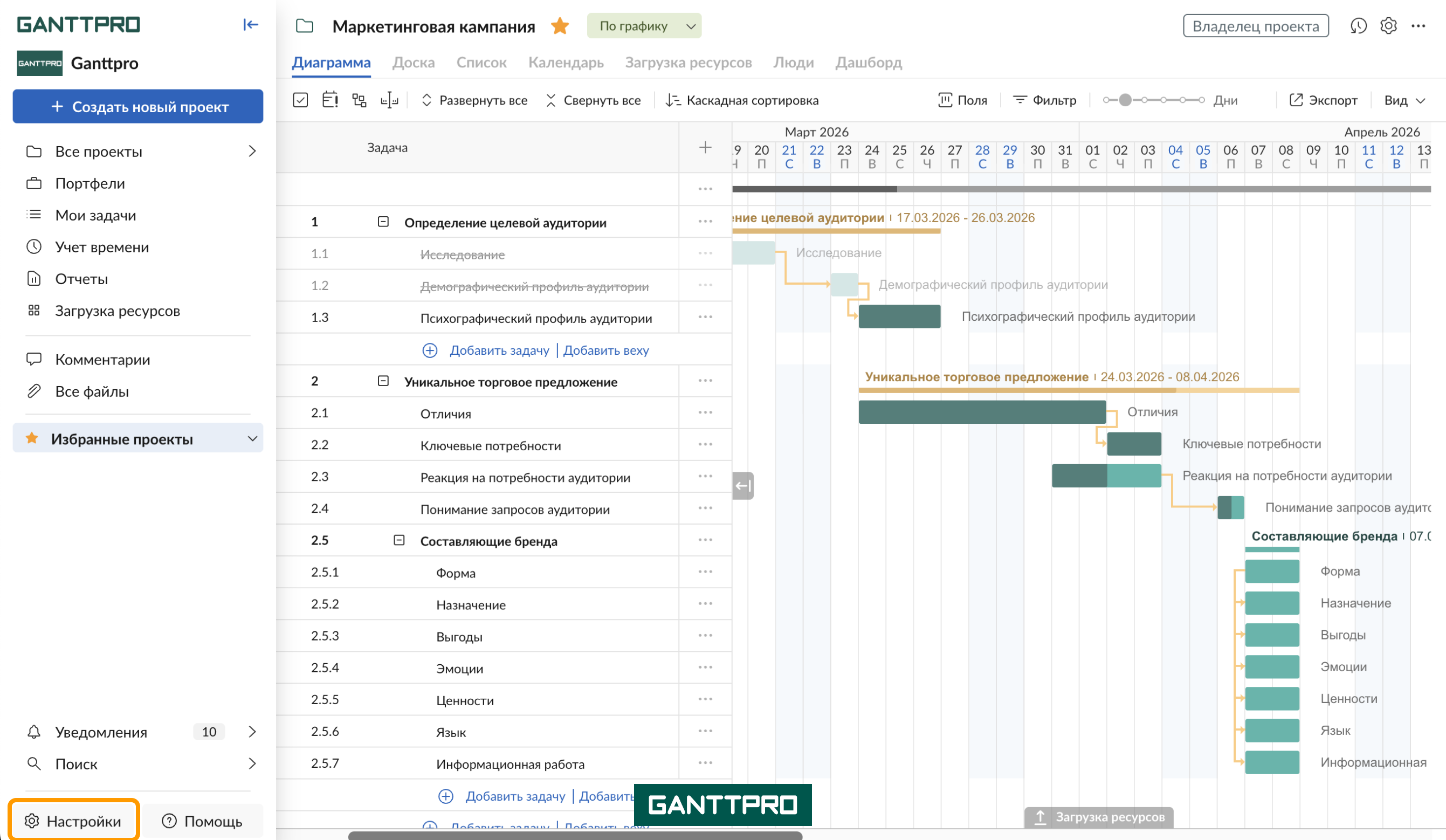The height and width of the screenshot is (840, 1446).
Task: Click Создать новый проект button
Action: click(137, 106)
